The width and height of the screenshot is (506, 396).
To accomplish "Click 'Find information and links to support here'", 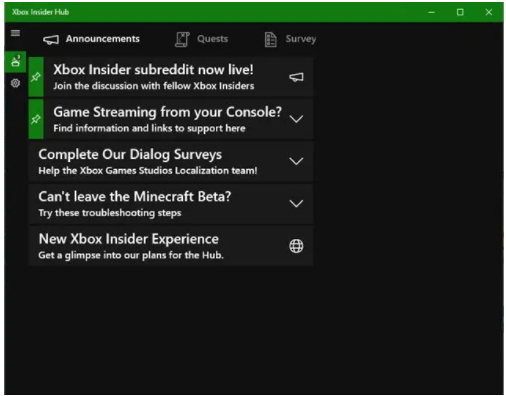I will pyautogui.click(x=149, y=128).
